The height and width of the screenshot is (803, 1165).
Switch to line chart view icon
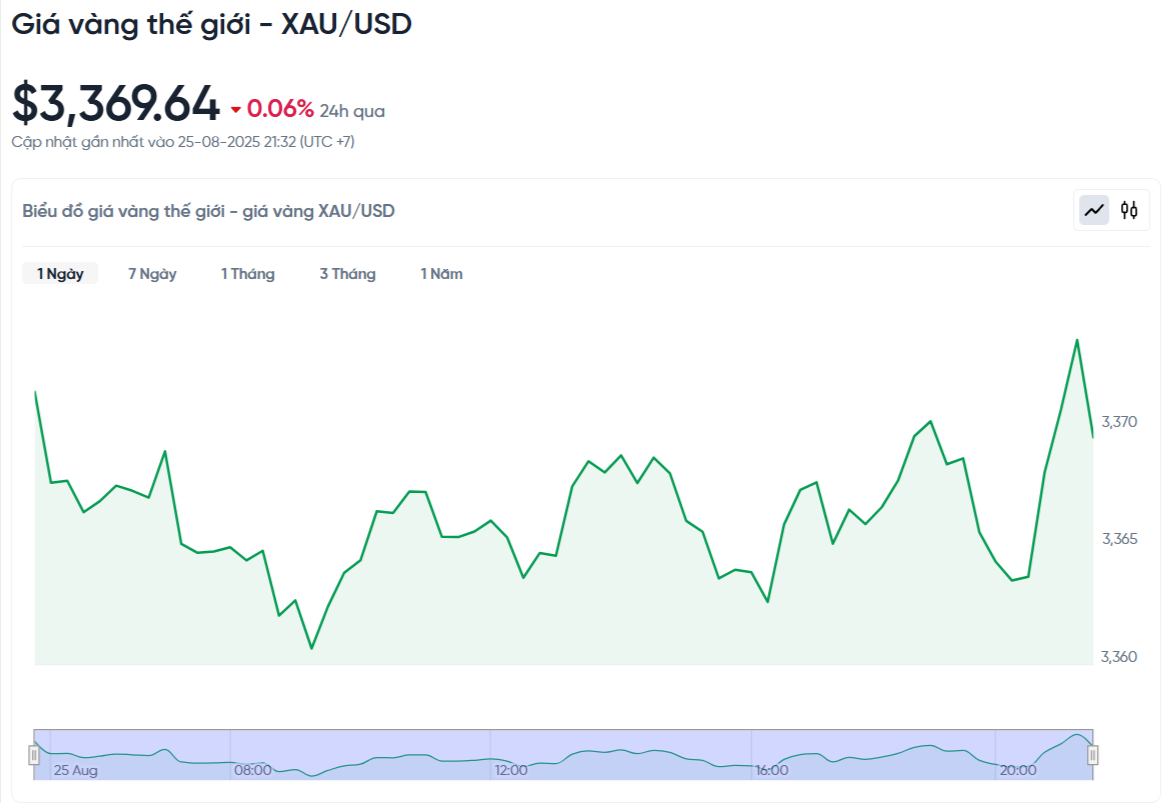pos(1094,210)
